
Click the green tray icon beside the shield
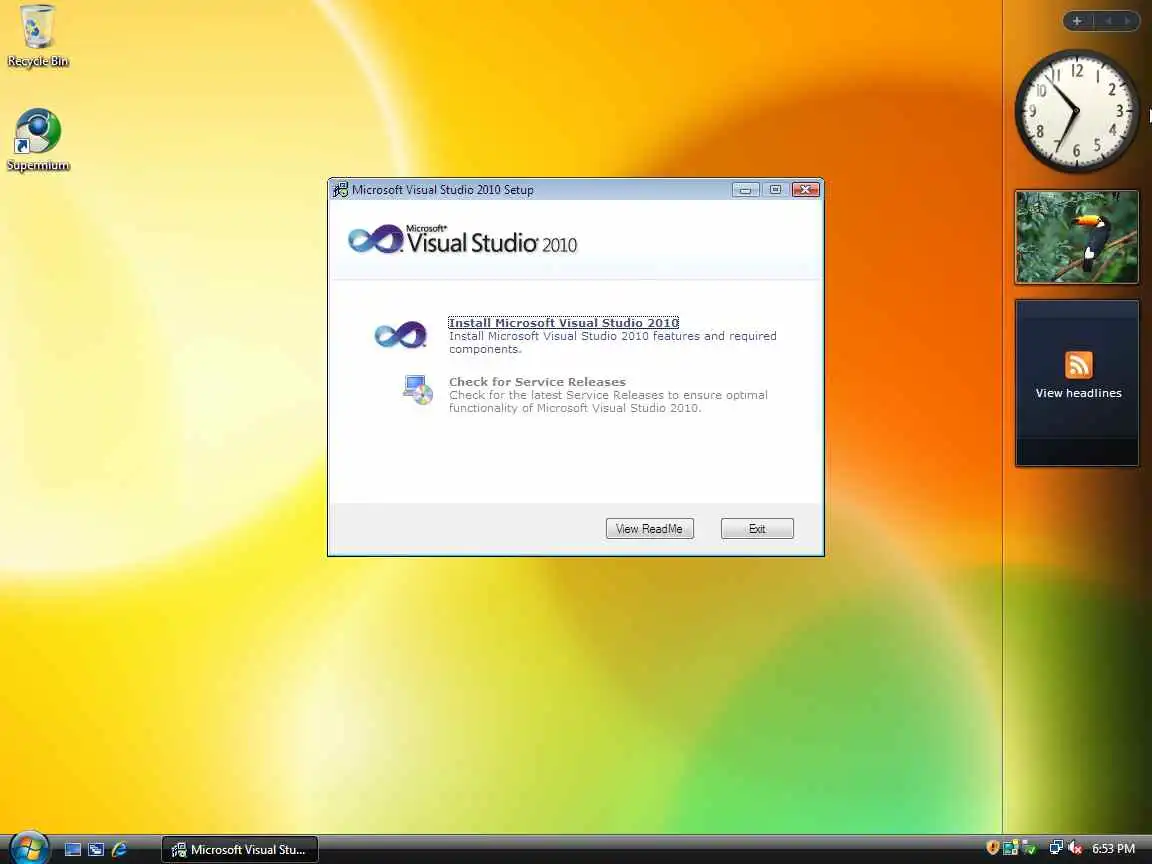coord(1010,848)
